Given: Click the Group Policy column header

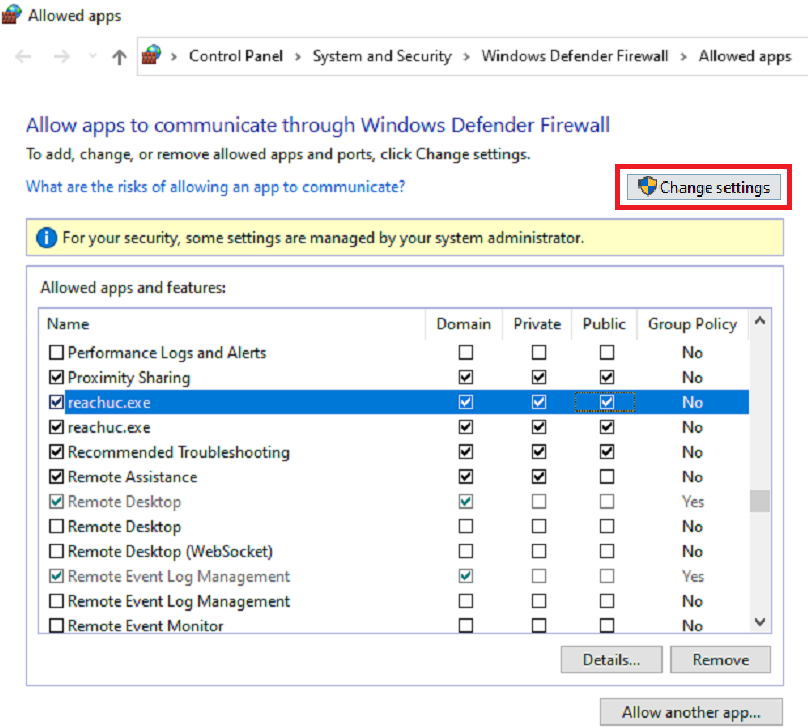Looking at the screenshot, I should [692, 324].
